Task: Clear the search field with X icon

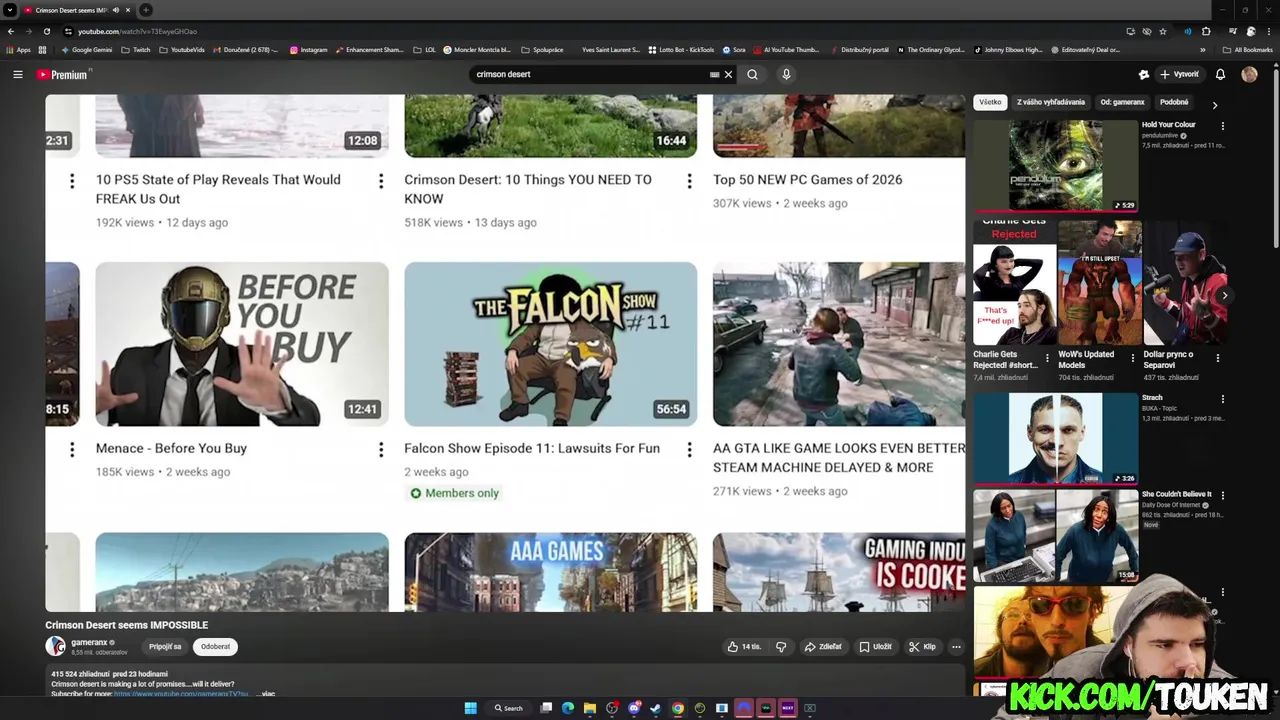Action: point(728,74)
